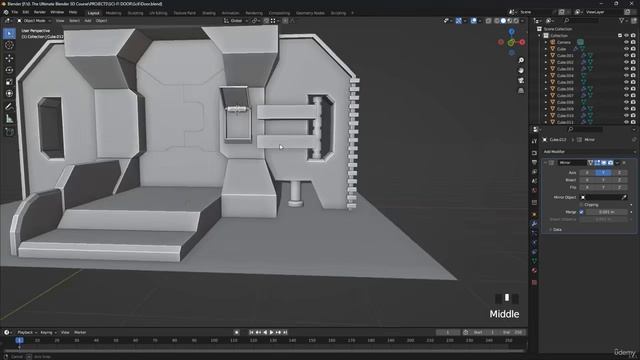Select the Select Box tool
The height and width of the screenshot is (360, 640).
[x=9, y=33]
